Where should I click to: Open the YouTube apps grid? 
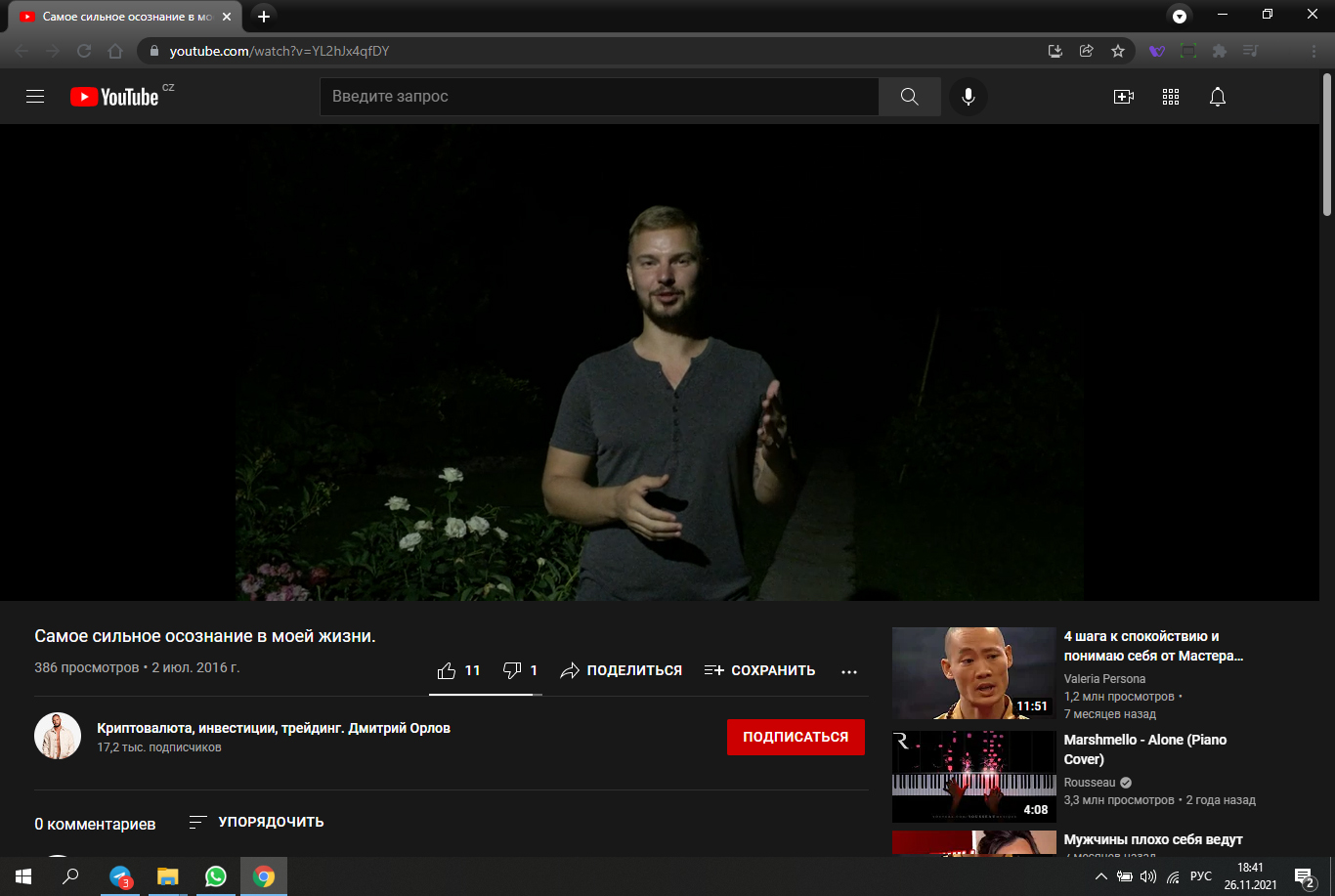(x=1171, y=97)
